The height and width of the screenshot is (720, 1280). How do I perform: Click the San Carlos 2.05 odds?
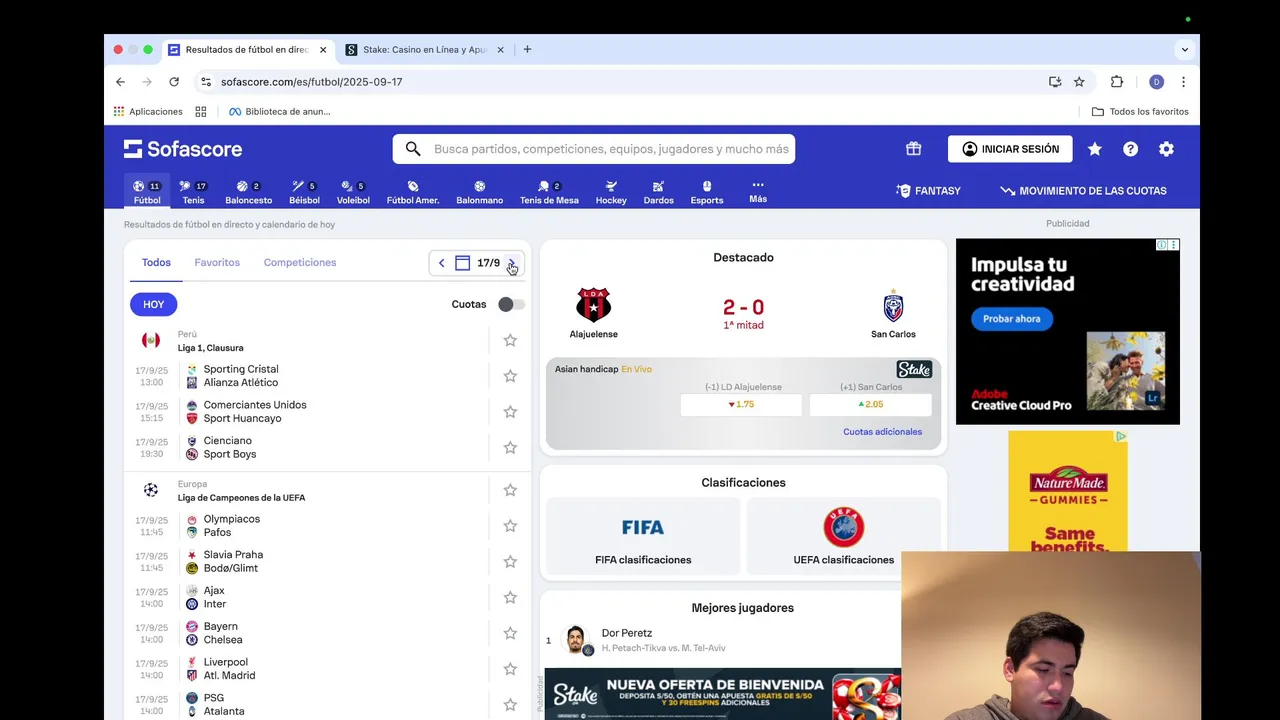[x=870, y=405]
